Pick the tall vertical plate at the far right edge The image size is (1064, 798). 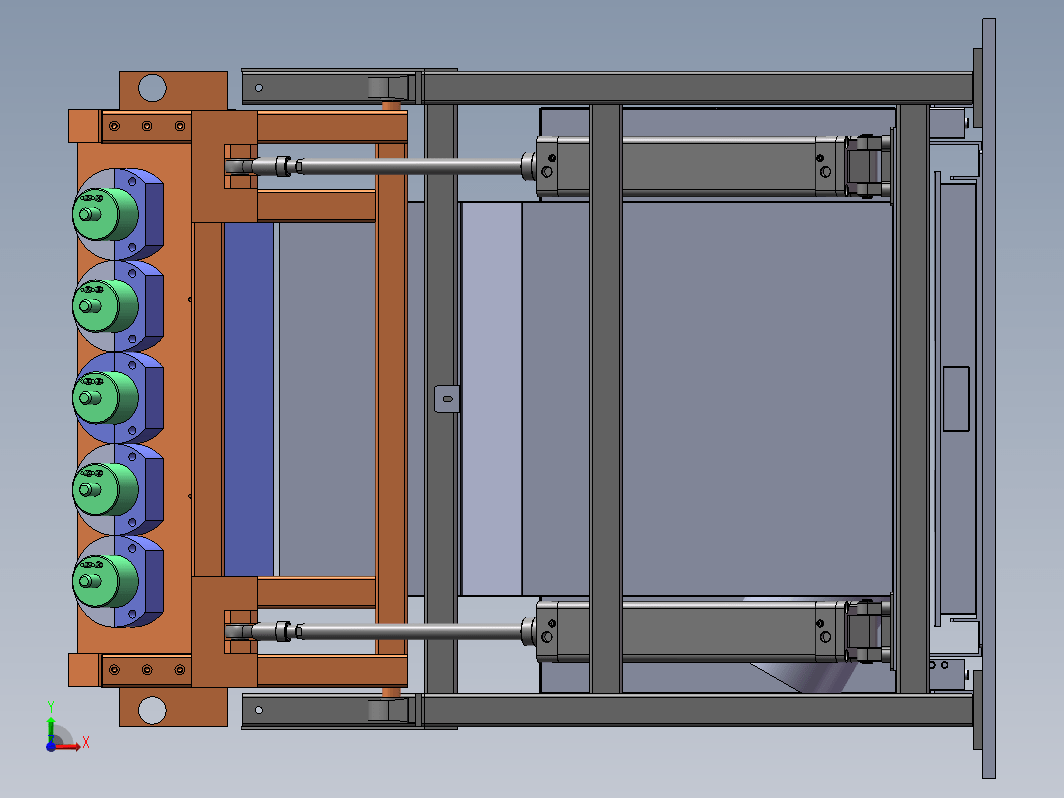(x=989, y=398)
